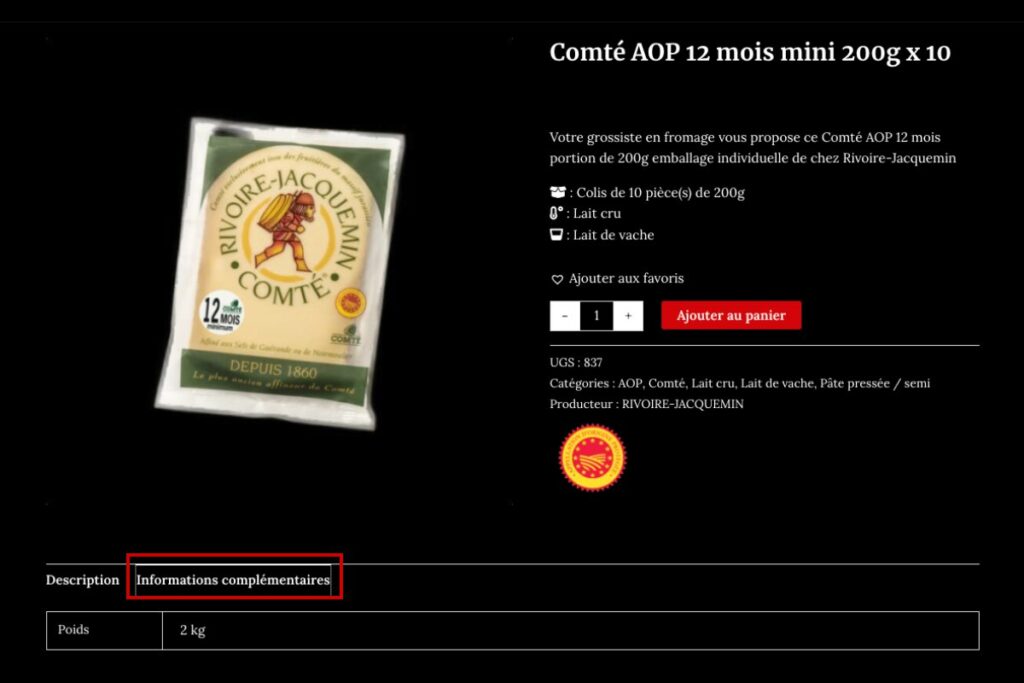Open the AOP category link

tap(630, 383)
